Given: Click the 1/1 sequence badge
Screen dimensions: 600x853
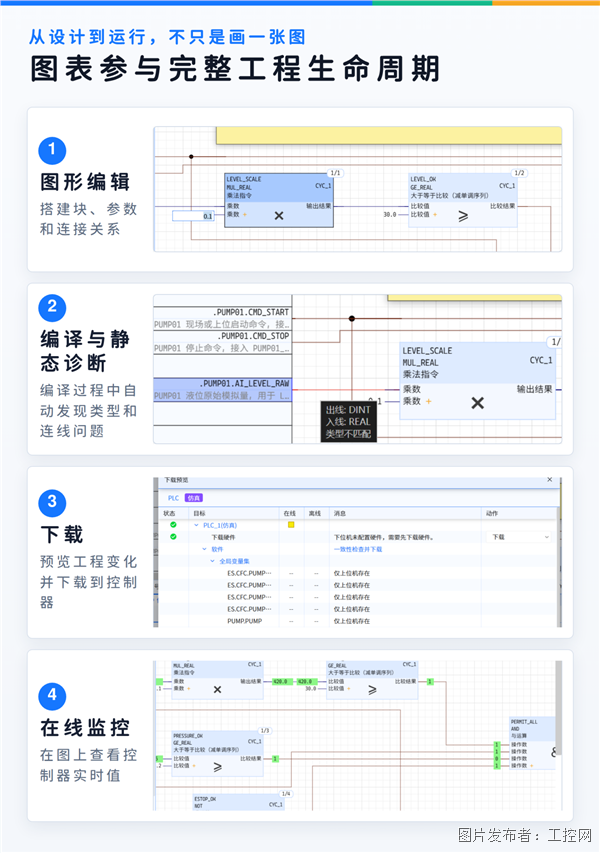Looking at the screenshot, I should point(336,172).
